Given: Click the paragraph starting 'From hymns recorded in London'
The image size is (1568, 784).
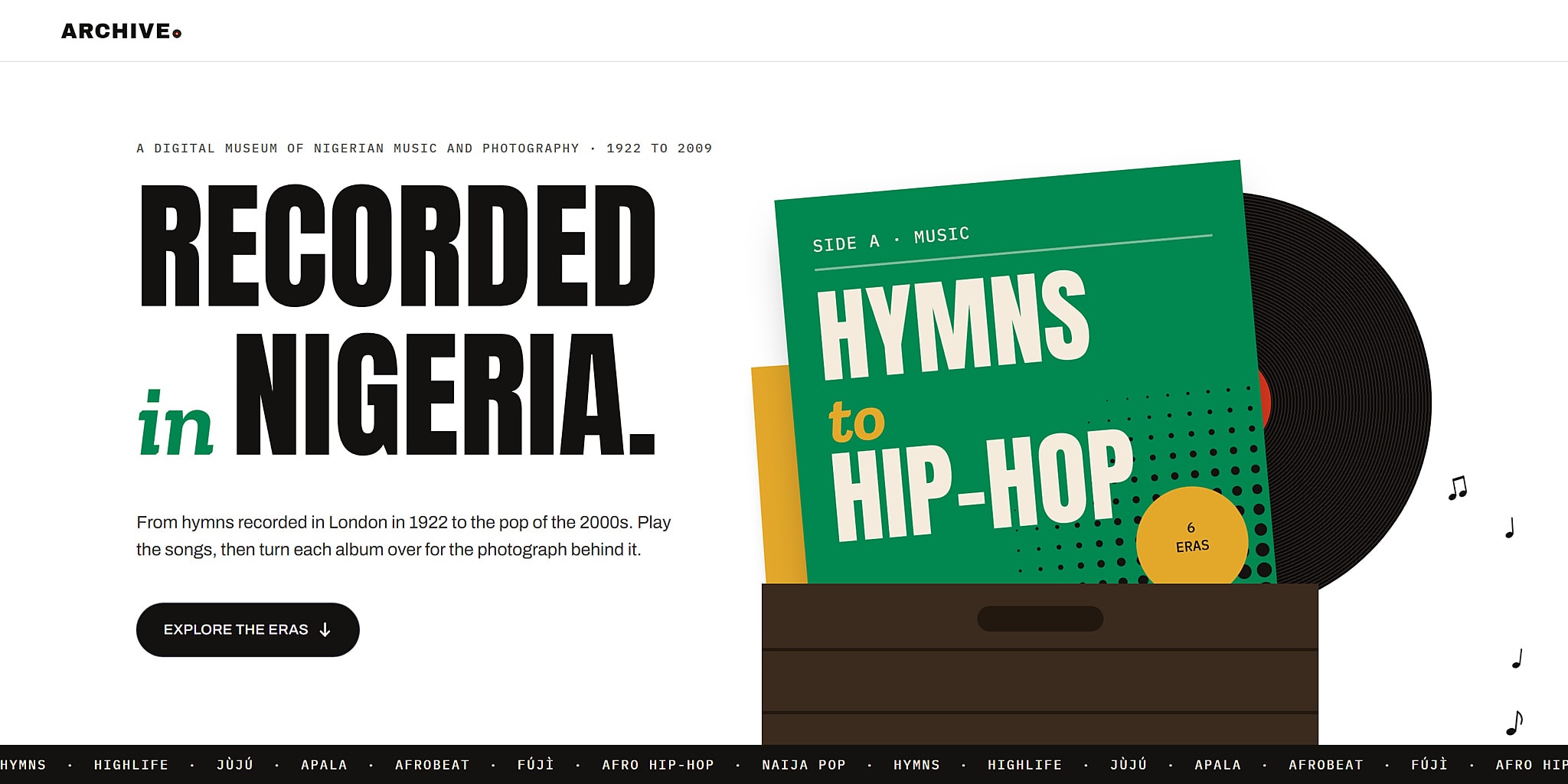Looking at the screenshot, I should [403, 536].
